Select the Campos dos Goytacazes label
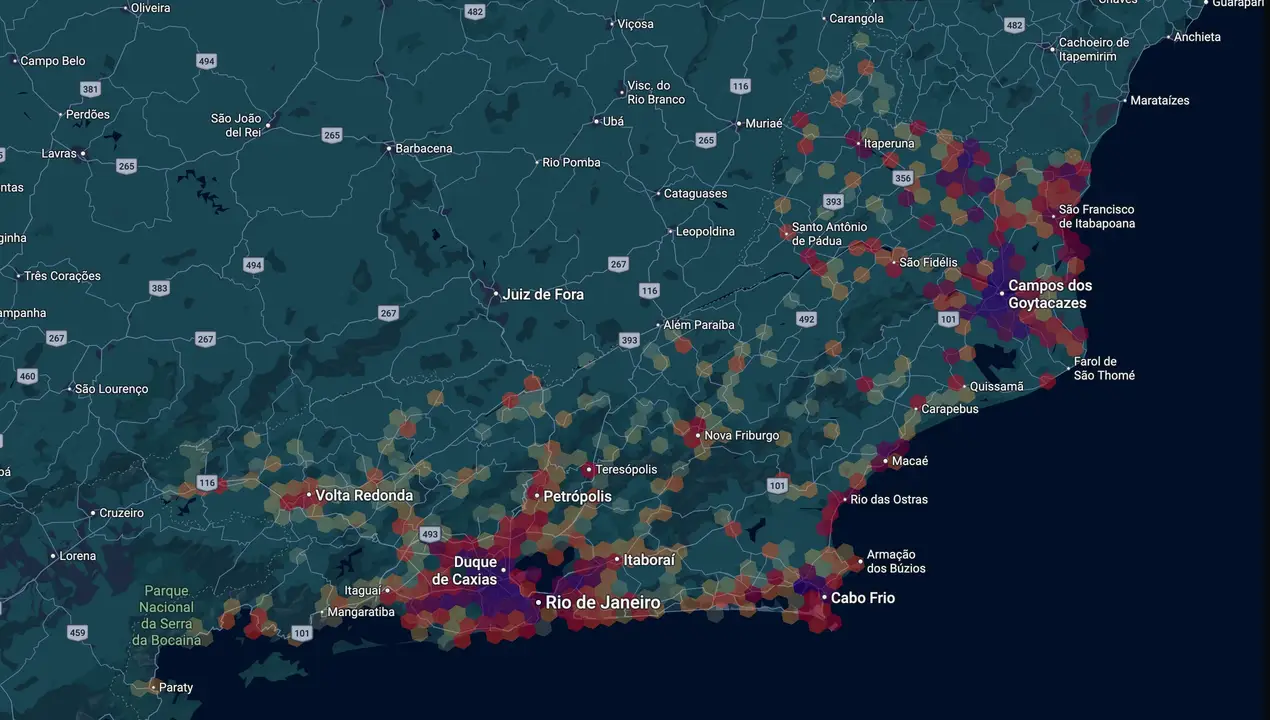Screen dimensions: 1270x720 [x=1049, y=294]
